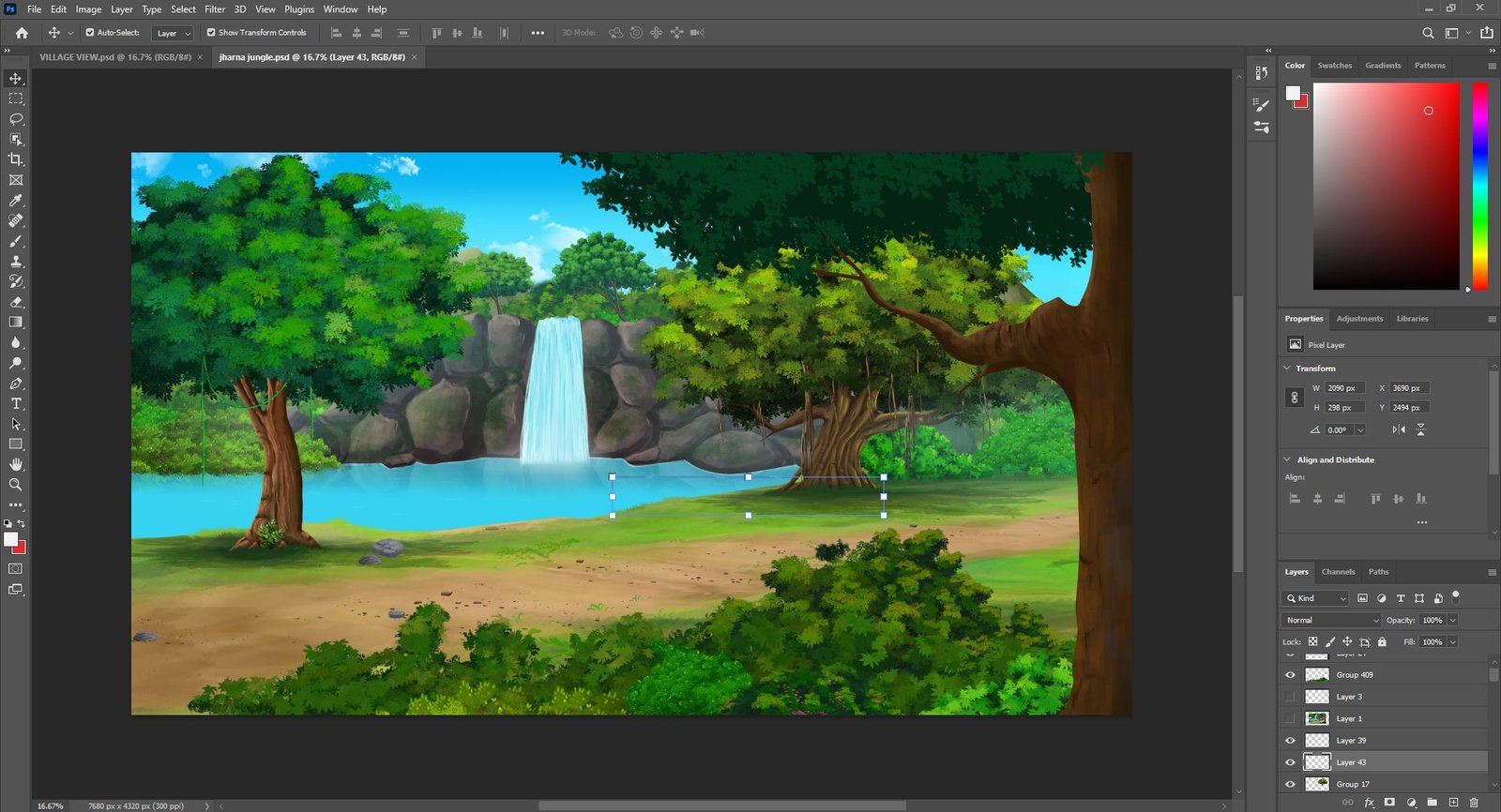Select the Blur tool
The height and width of the screenshot is (812, 1501).
16,343
